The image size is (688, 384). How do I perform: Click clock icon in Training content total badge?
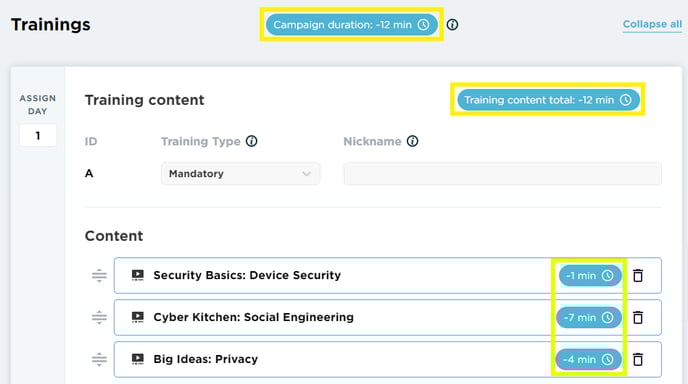626,100
